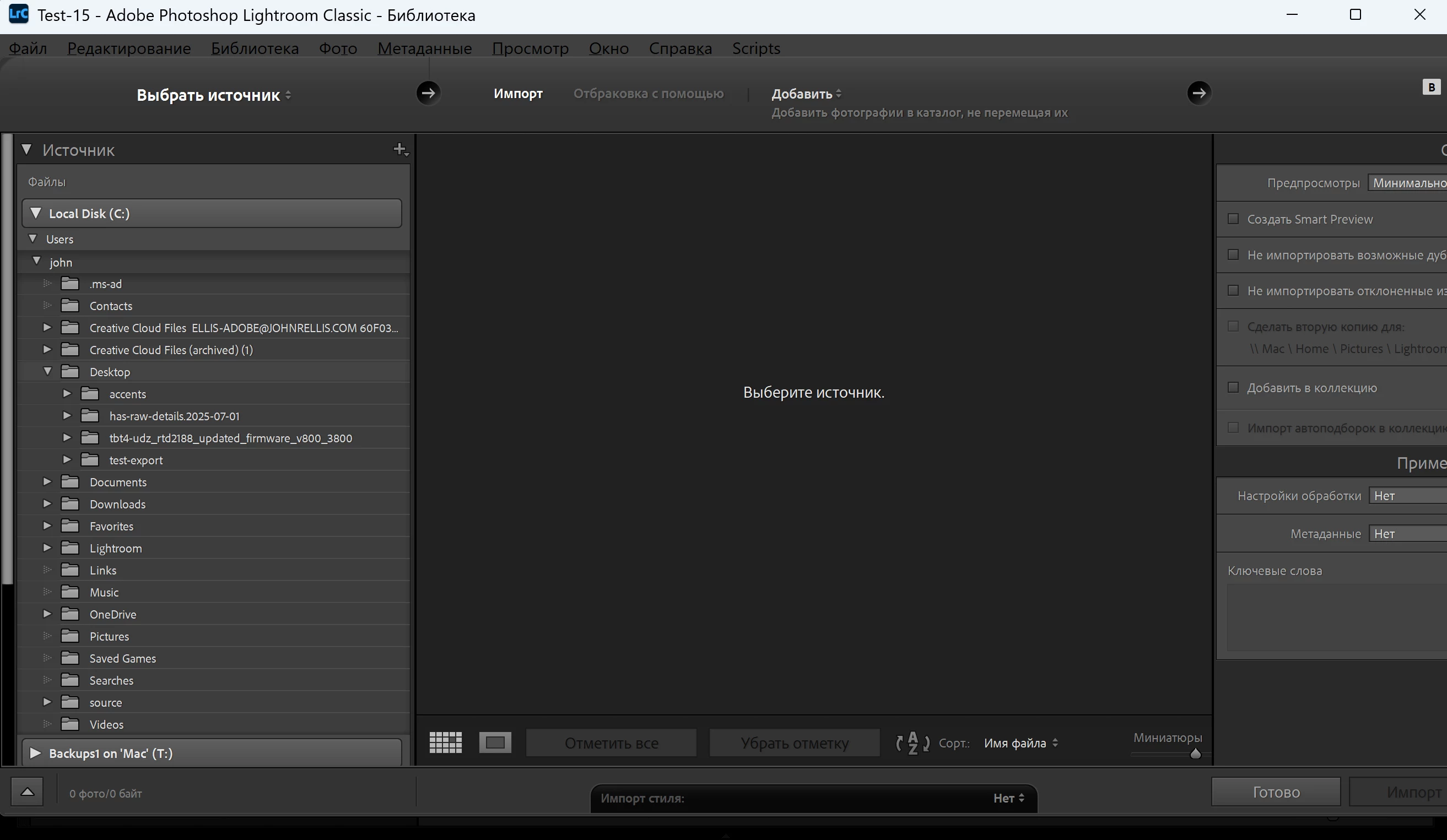Tick Добавить в коллекцию checkbox
This screenshot has height=840, width=1447.
[x=1233, y=388]
